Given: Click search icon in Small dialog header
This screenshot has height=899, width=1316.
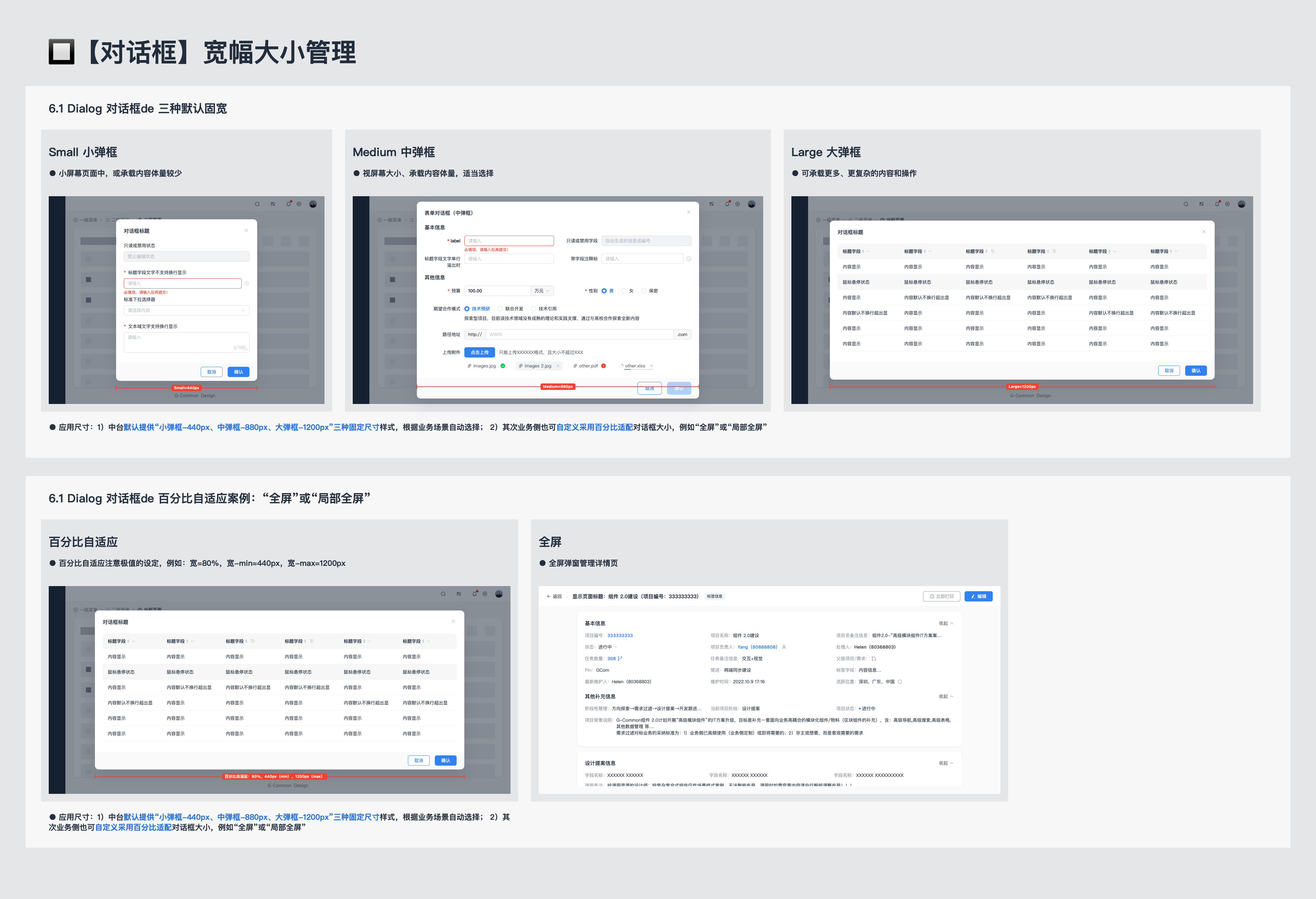Looking at the screenshot, I should 257,204.
